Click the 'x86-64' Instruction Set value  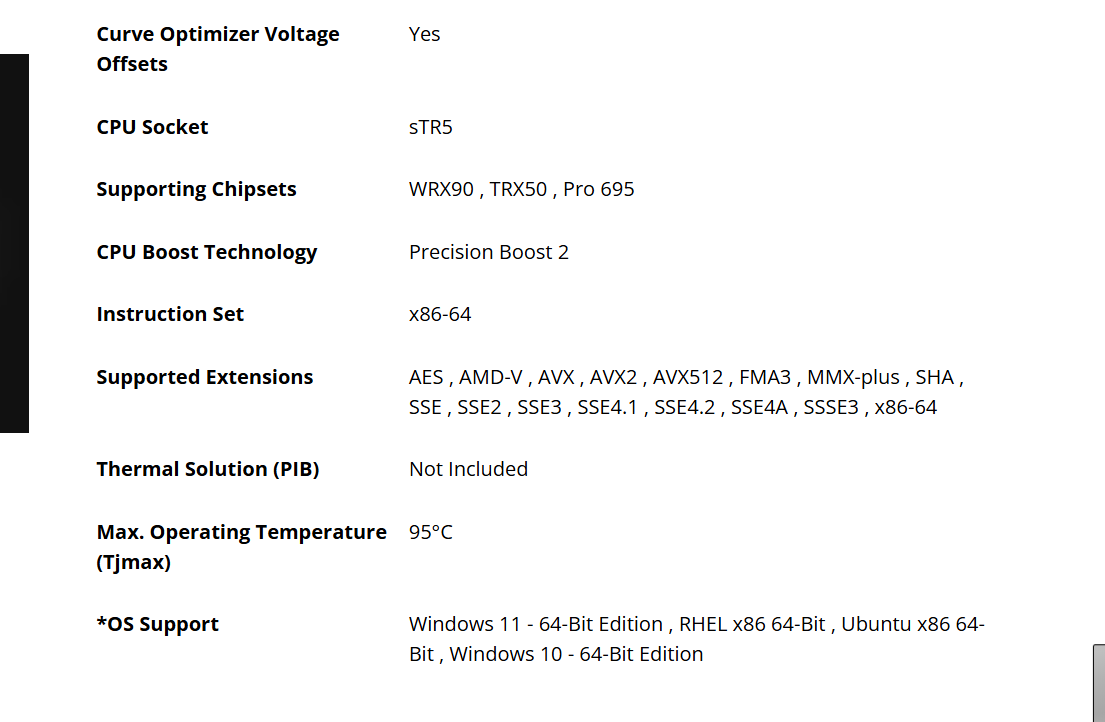pos(440,314)
